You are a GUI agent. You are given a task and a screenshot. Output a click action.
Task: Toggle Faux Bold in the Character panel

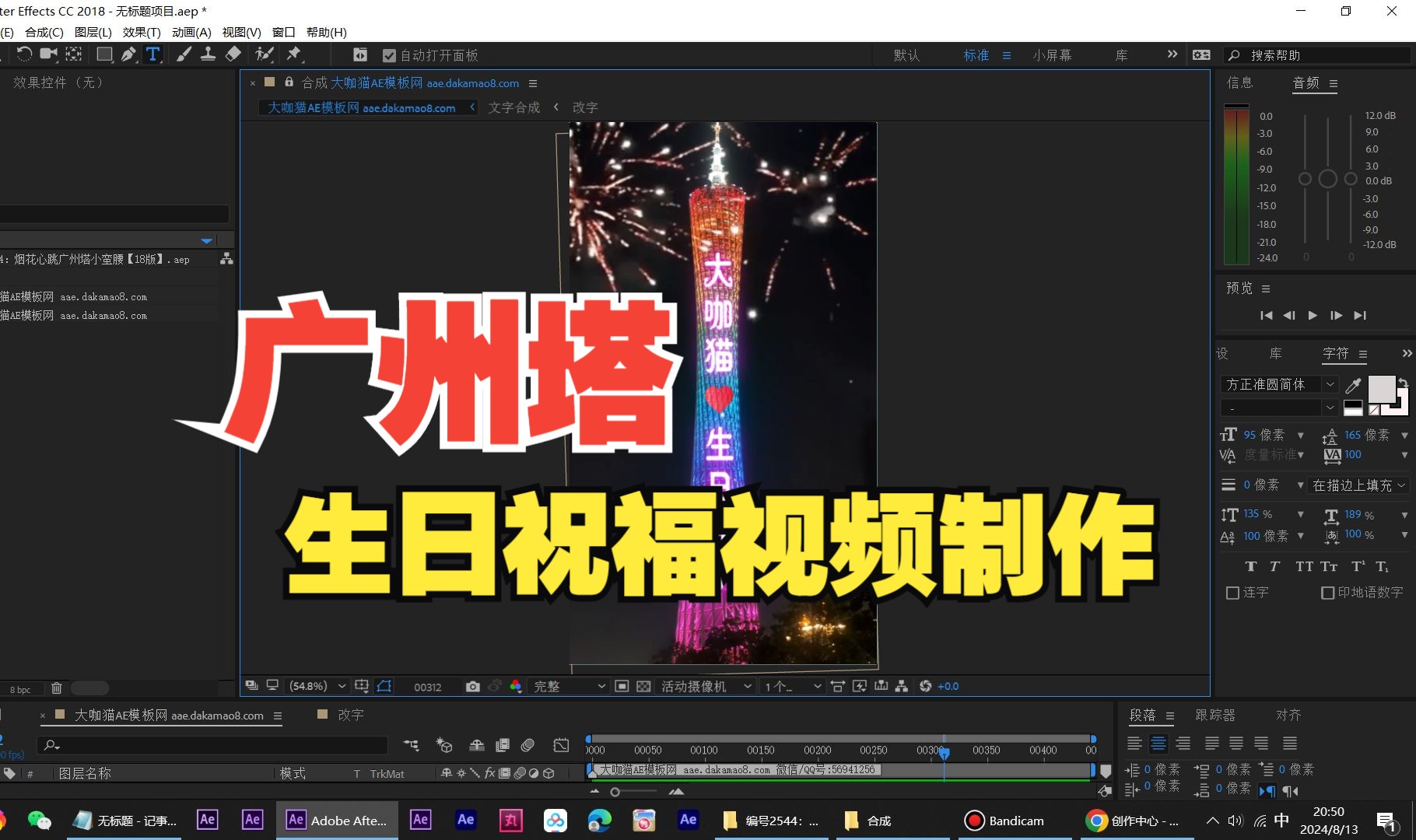click(1250, 566)
